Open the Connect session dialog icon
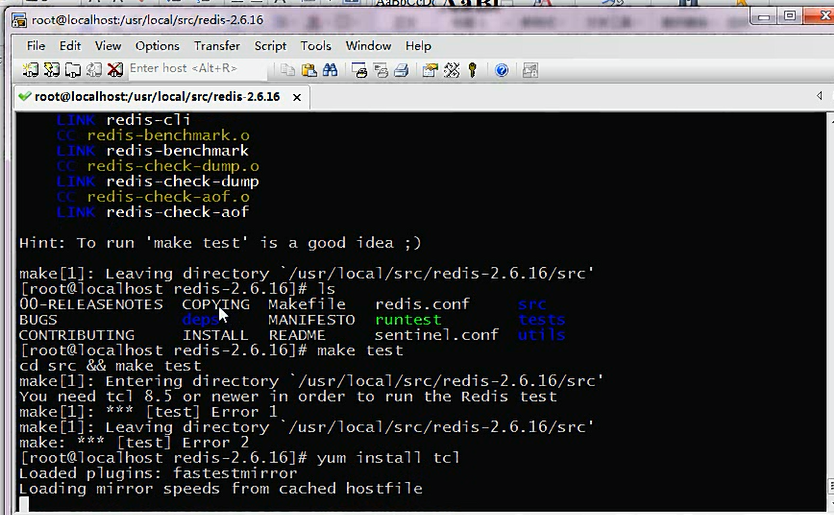 (30, 70)
